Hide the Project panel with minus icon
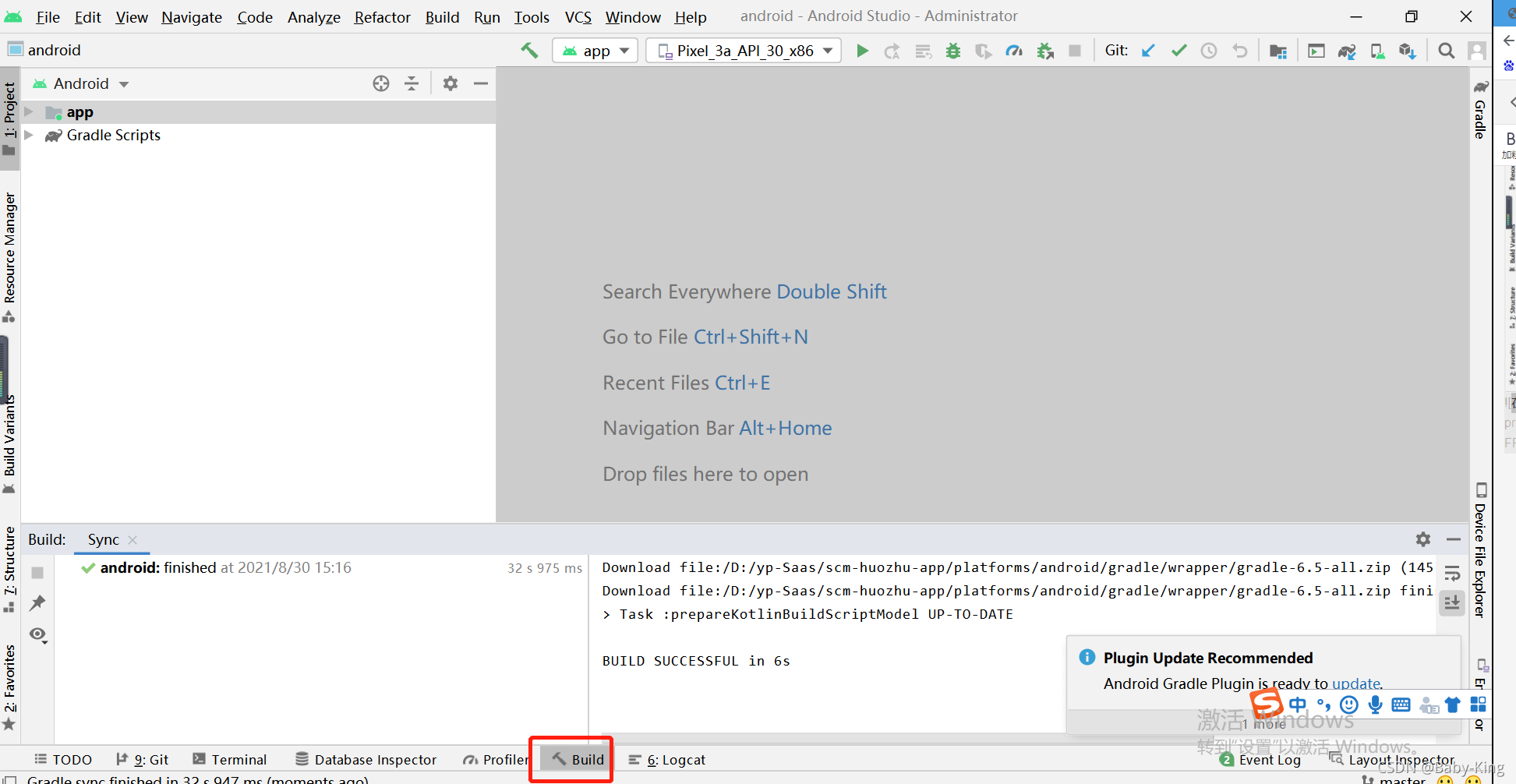This screenshot has height=784, width=1516. [x=481, y=83]
